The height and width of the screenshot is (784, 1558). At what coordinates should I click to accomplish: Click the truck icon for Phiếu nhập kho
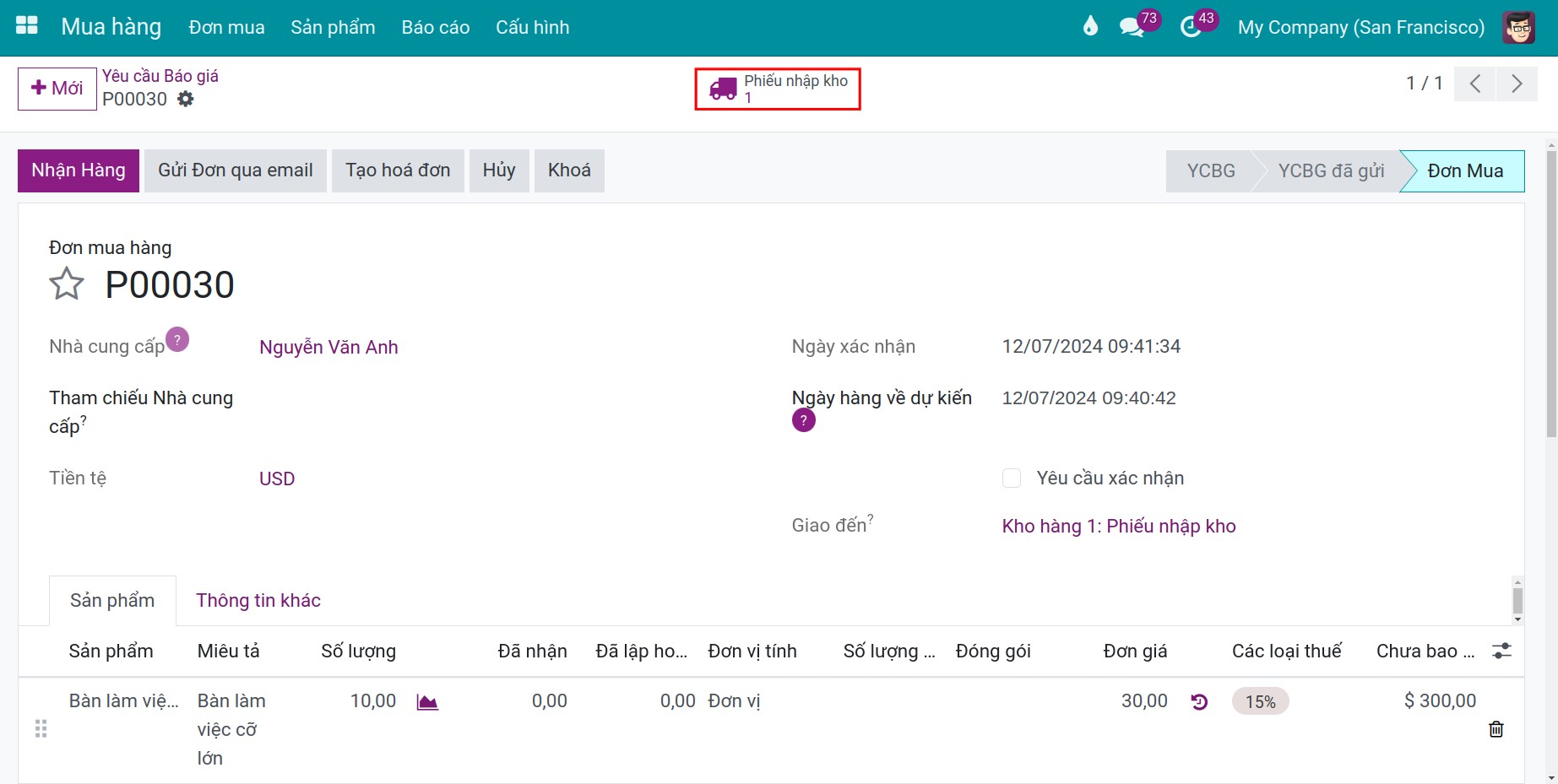[723, 89]
